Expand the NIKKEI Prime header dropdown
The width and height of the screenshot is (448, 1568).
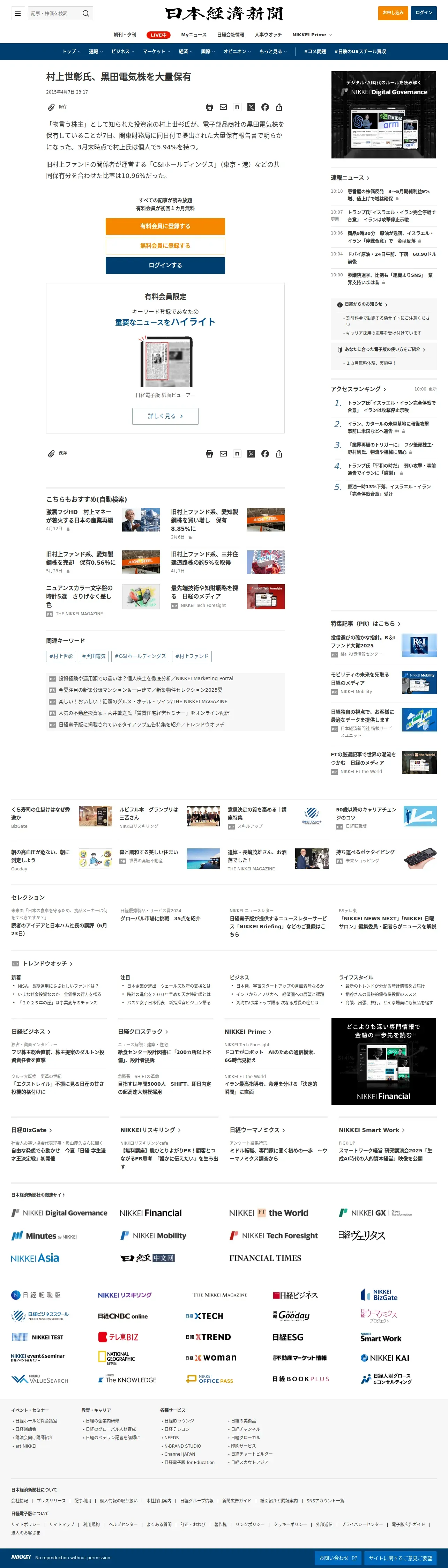pos(312,35)
